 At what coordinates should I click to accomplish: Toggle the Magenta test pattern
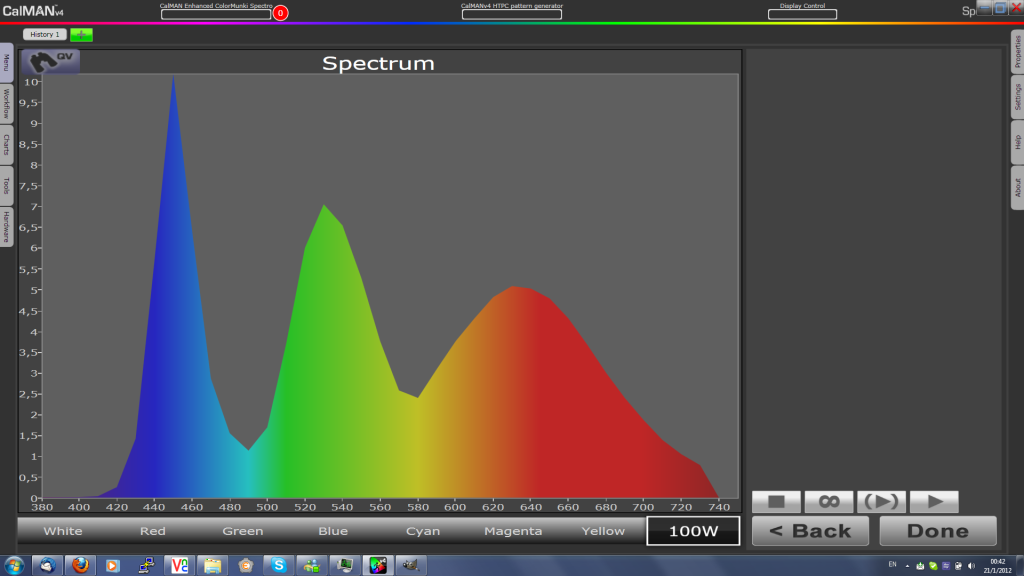click(x=513, y=531)
